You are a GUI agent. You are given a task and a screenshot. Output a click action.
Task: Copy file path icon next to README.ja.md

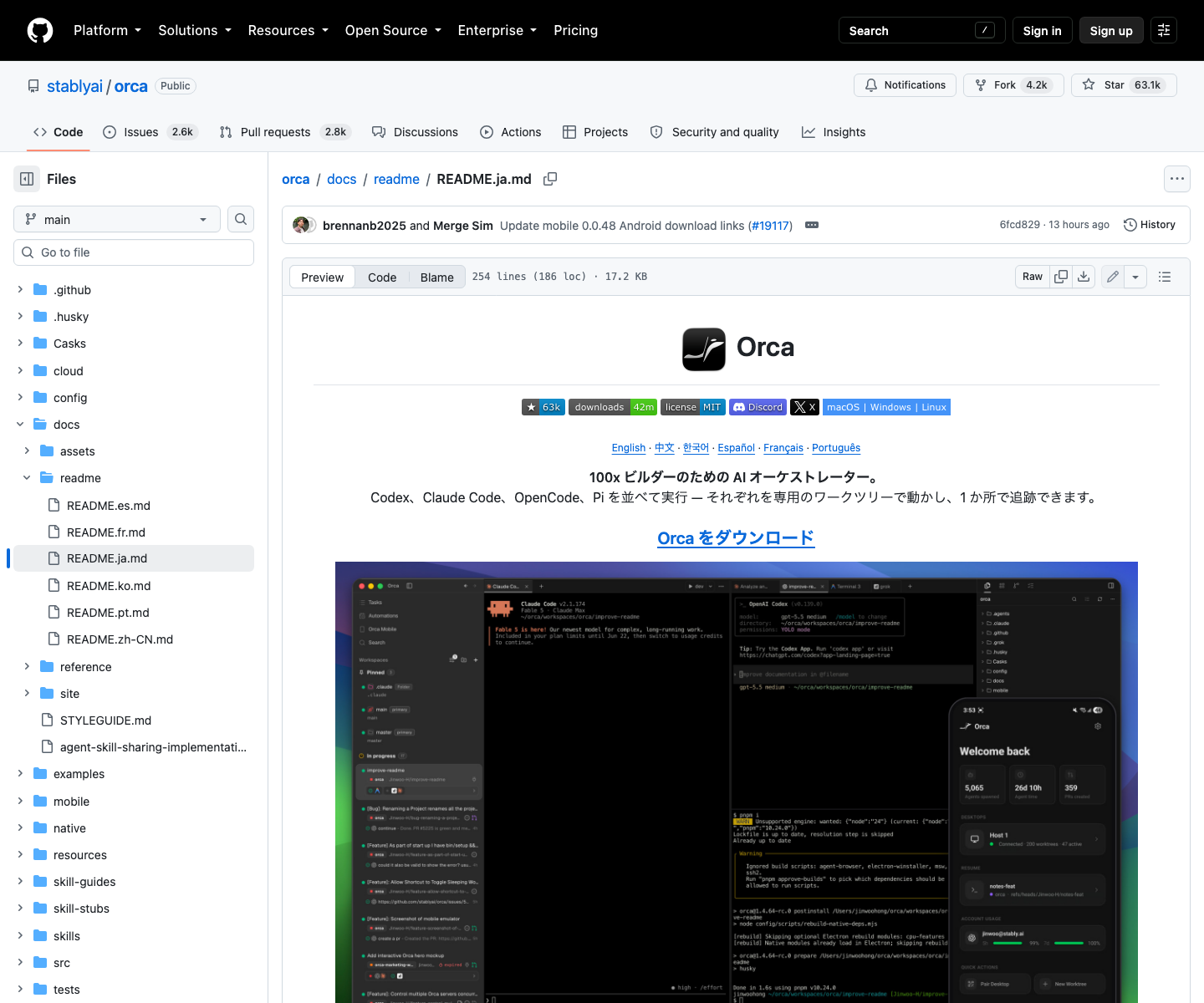click(x=550, y=179)
